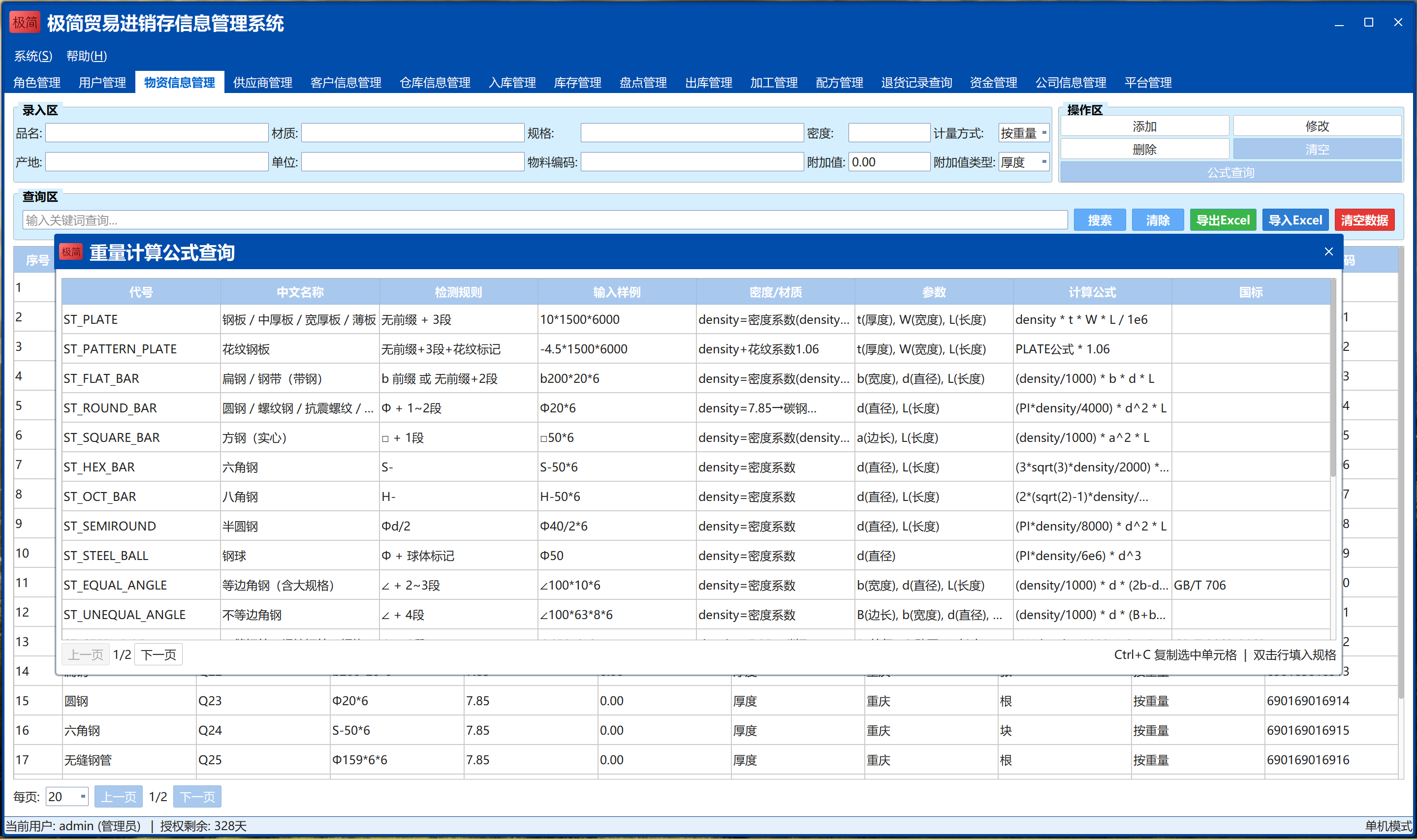The height and width of the screenshot is (840, 1417).
Task: Click 下一页 in the formula dialog
Action: pos(158,654)
